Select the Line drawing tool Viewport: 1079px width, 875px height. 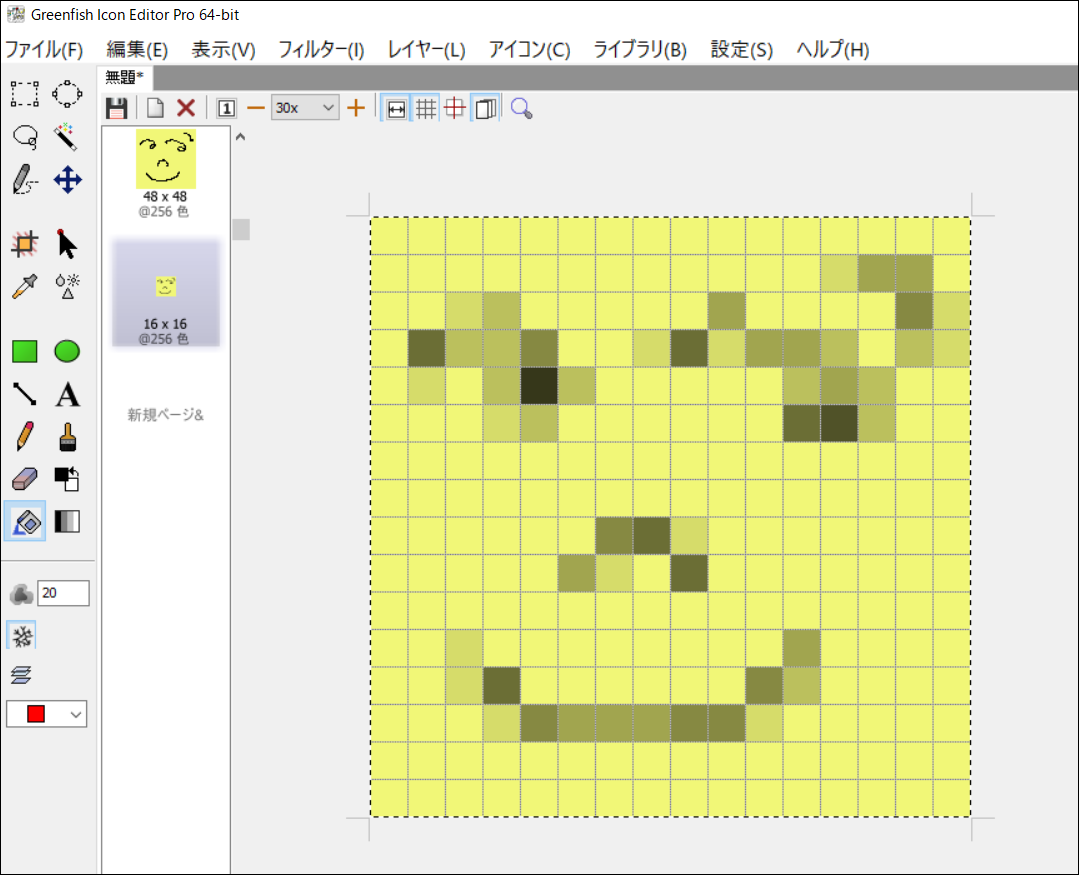coord(24,394)
